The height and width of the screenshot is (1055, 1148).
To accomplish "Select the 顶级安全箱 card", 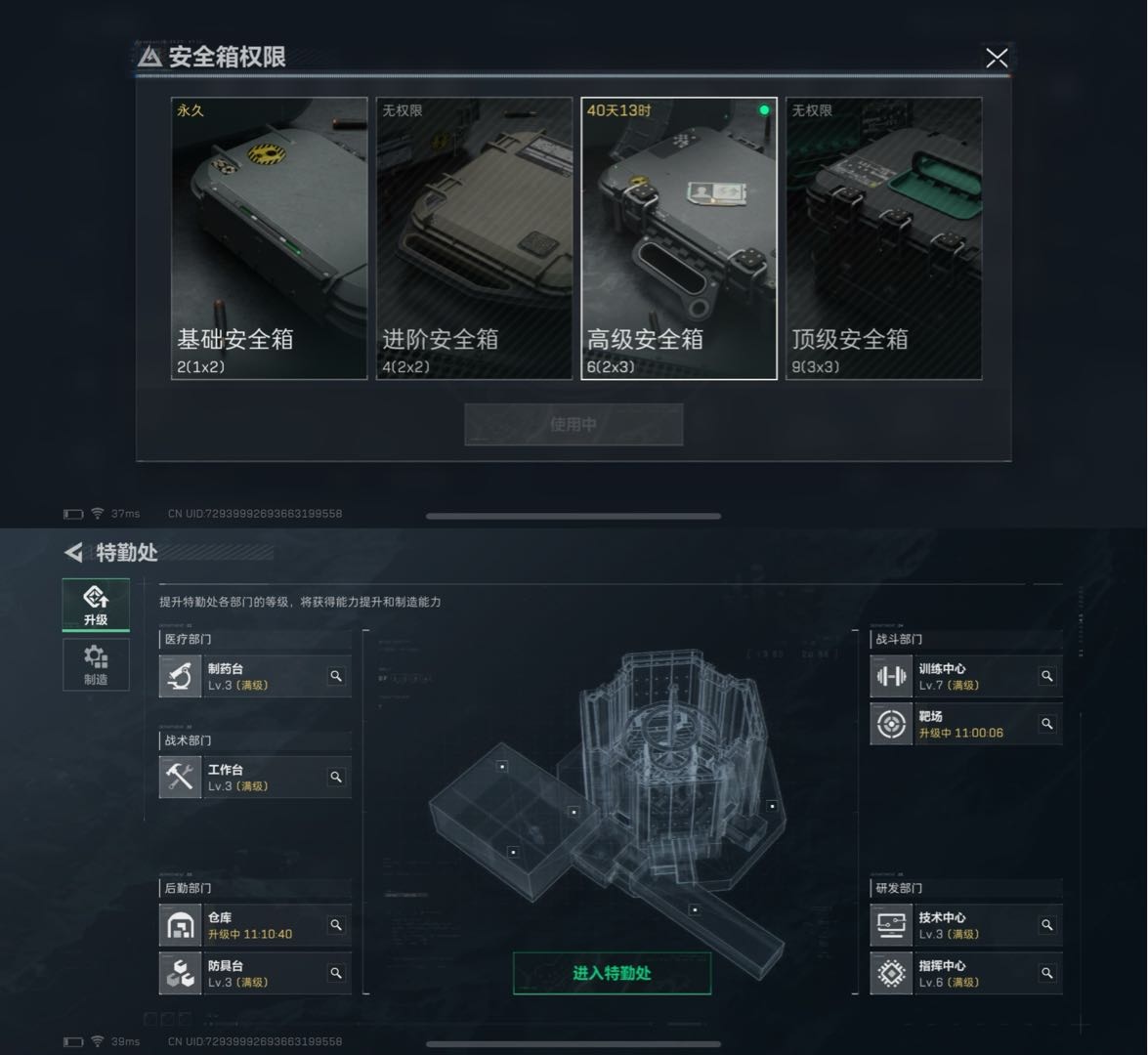I will click(x=883, y=238).
